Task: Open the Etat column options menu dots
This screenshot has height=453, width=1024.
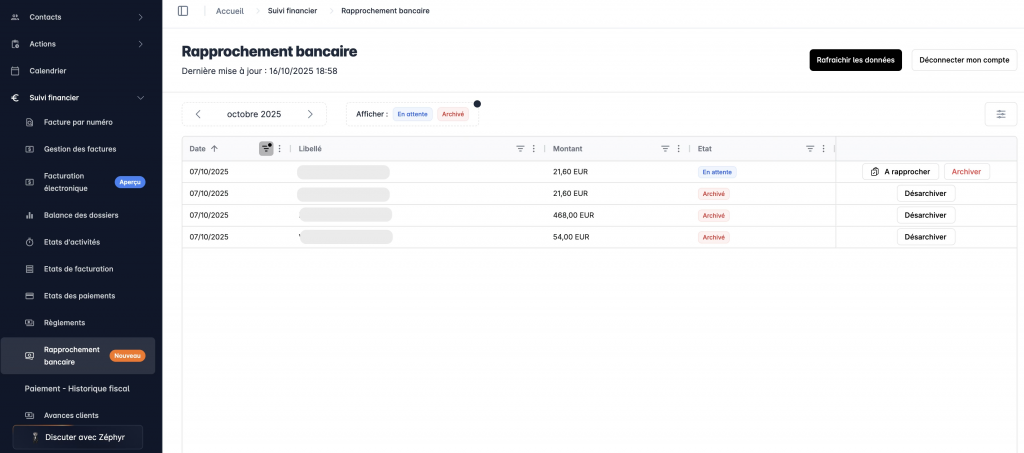Action: point(823,148)
